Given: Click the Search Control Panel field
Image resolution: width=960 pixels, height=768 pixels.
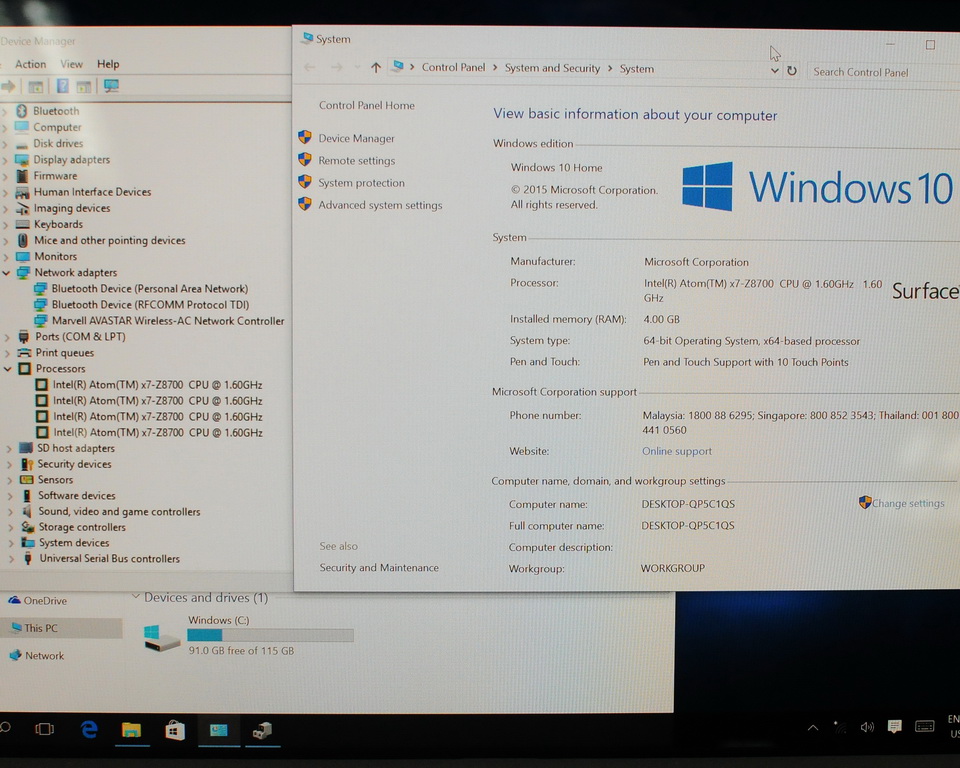Looking at the screenshot, I should (x=883, y=72).
